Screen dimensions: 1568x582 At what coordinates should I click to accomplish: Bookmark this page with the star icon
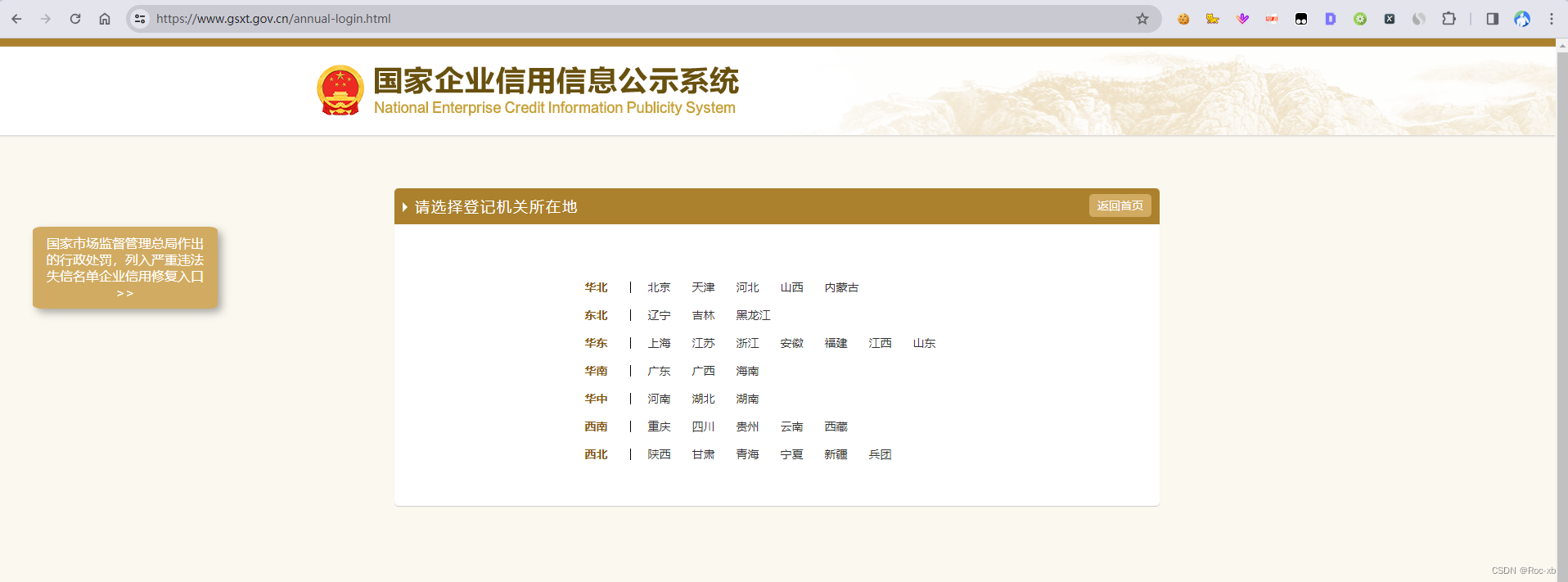click(1142, 19)
